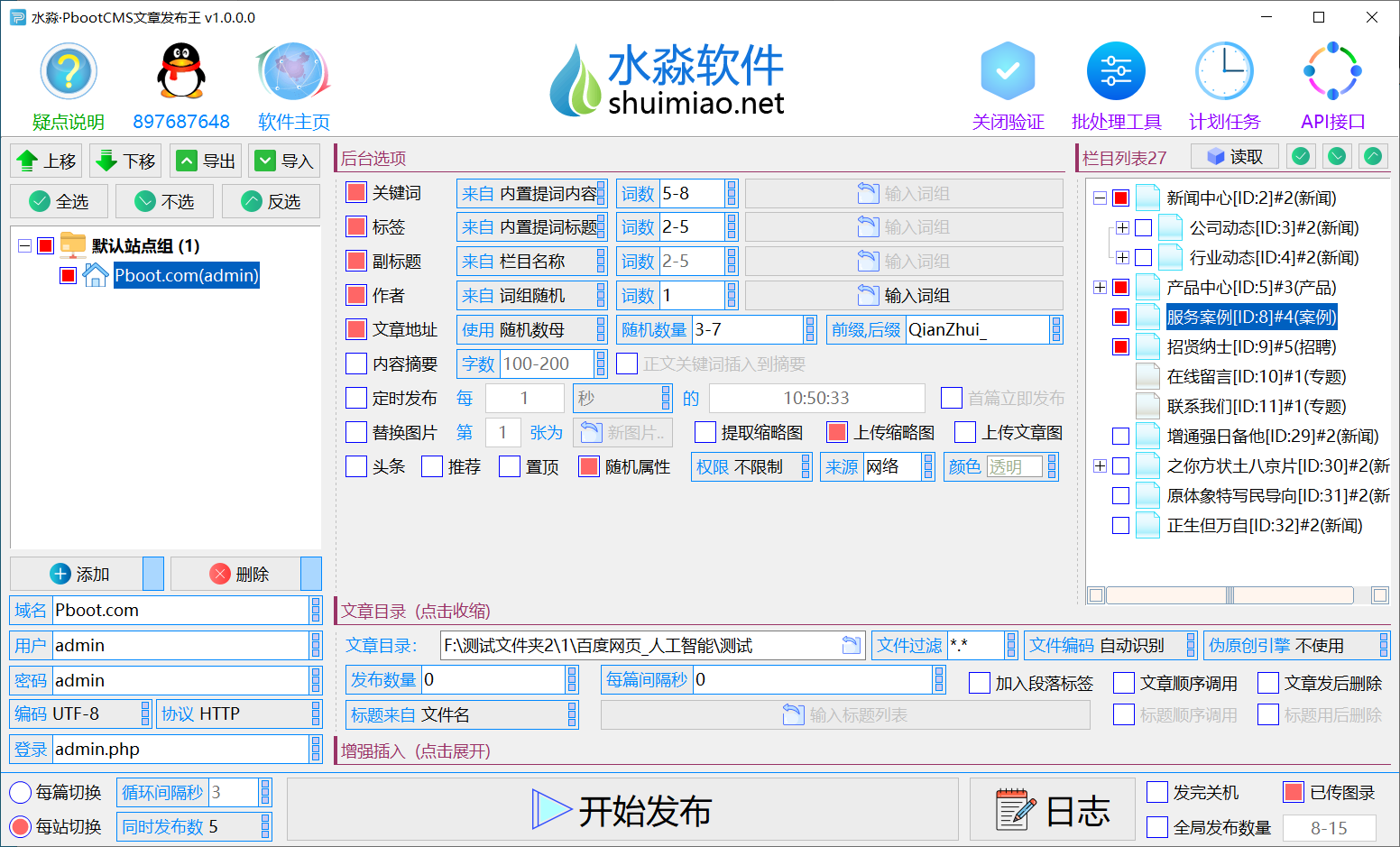Click the 删除 delete site button
The height and width of the screenshot is (847, 1400).
pos(236,574)
